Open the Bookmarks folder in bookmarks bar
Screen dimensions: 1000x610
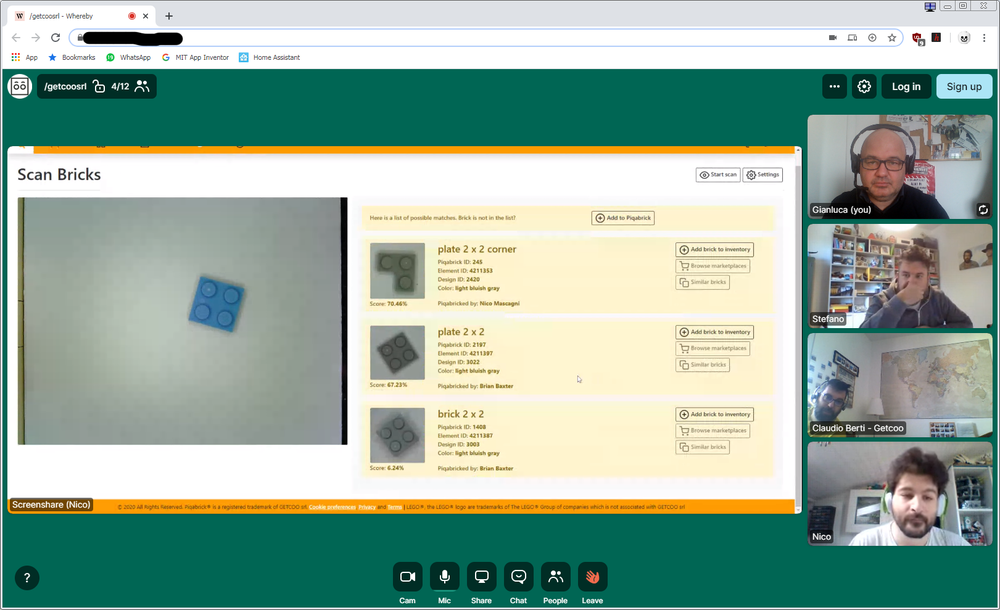coord(71,57)
